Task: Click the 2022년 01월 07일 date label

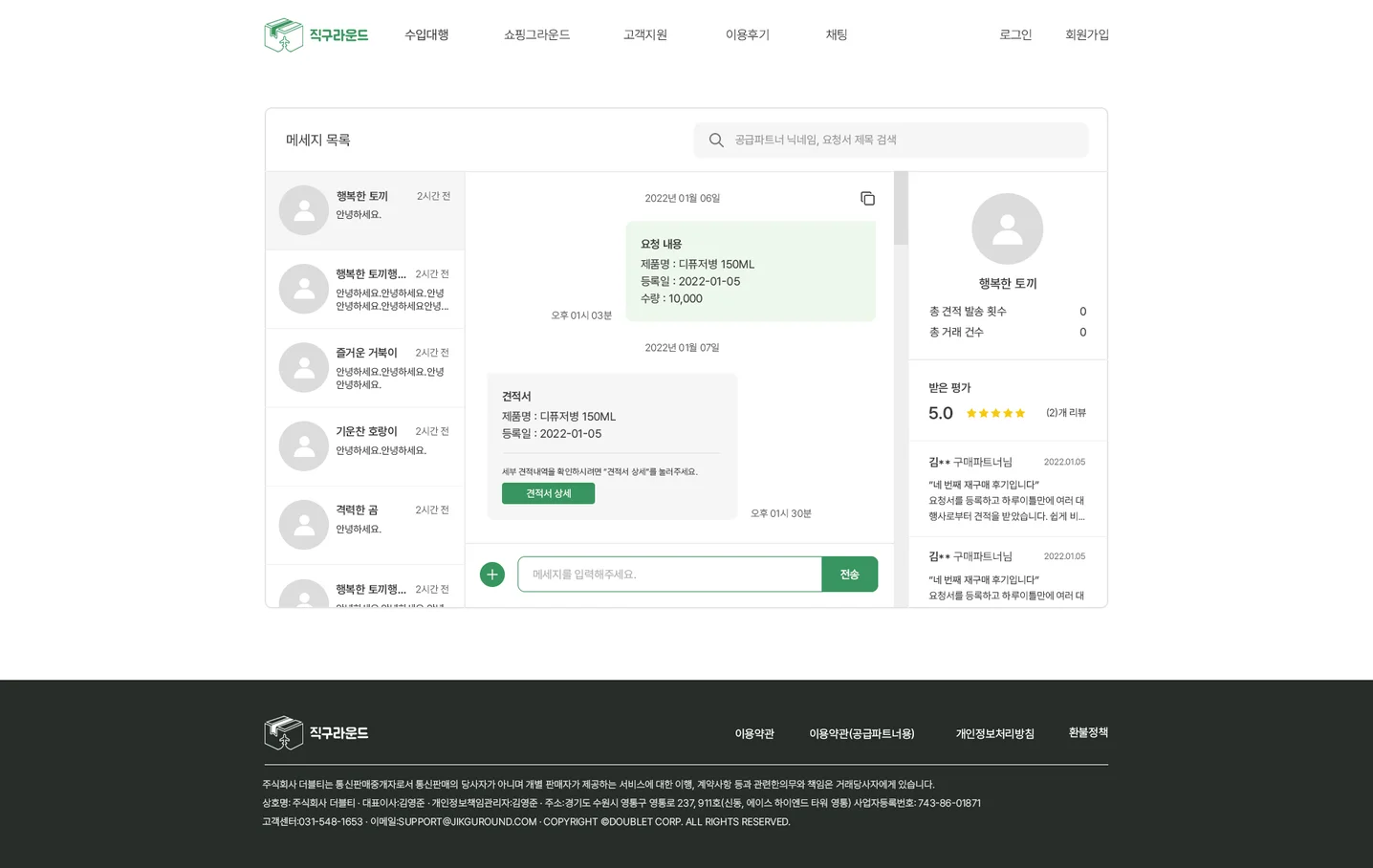Action: tap(683, 348)
